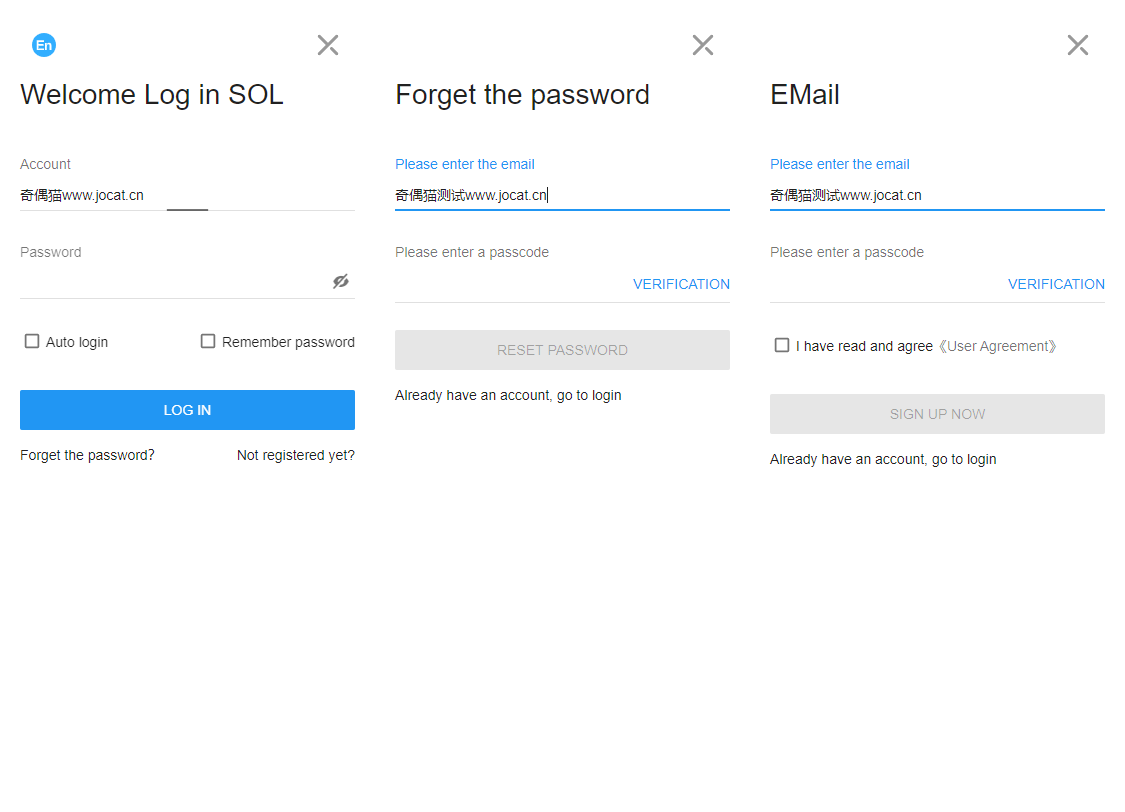1125x812 pixels.
Task: Go to login from Forget password panel
Action: tap(508, 395)
